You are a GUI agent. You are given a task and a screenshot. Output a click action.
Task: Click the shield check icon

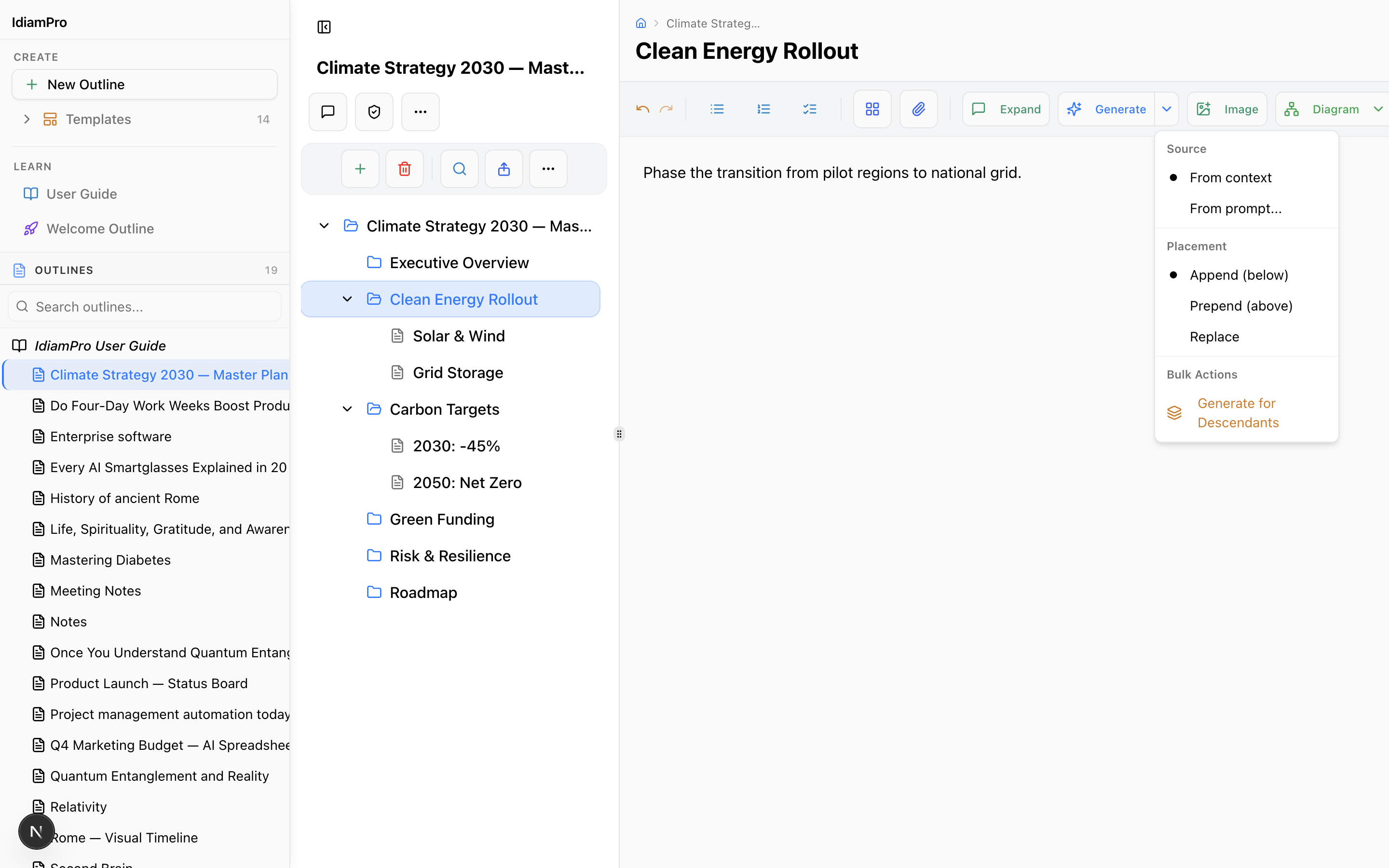374,111
